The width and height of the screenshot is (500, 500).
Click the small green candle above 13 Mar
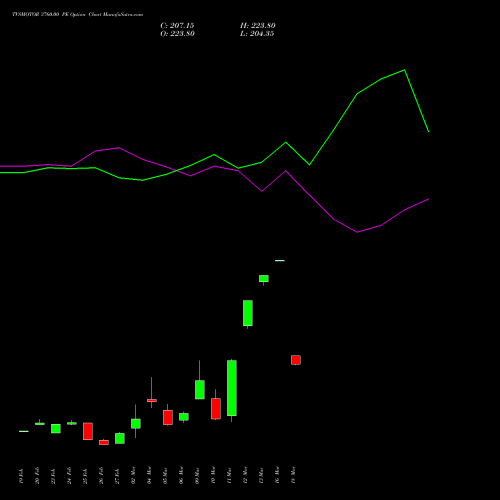[x=264, y=279]
